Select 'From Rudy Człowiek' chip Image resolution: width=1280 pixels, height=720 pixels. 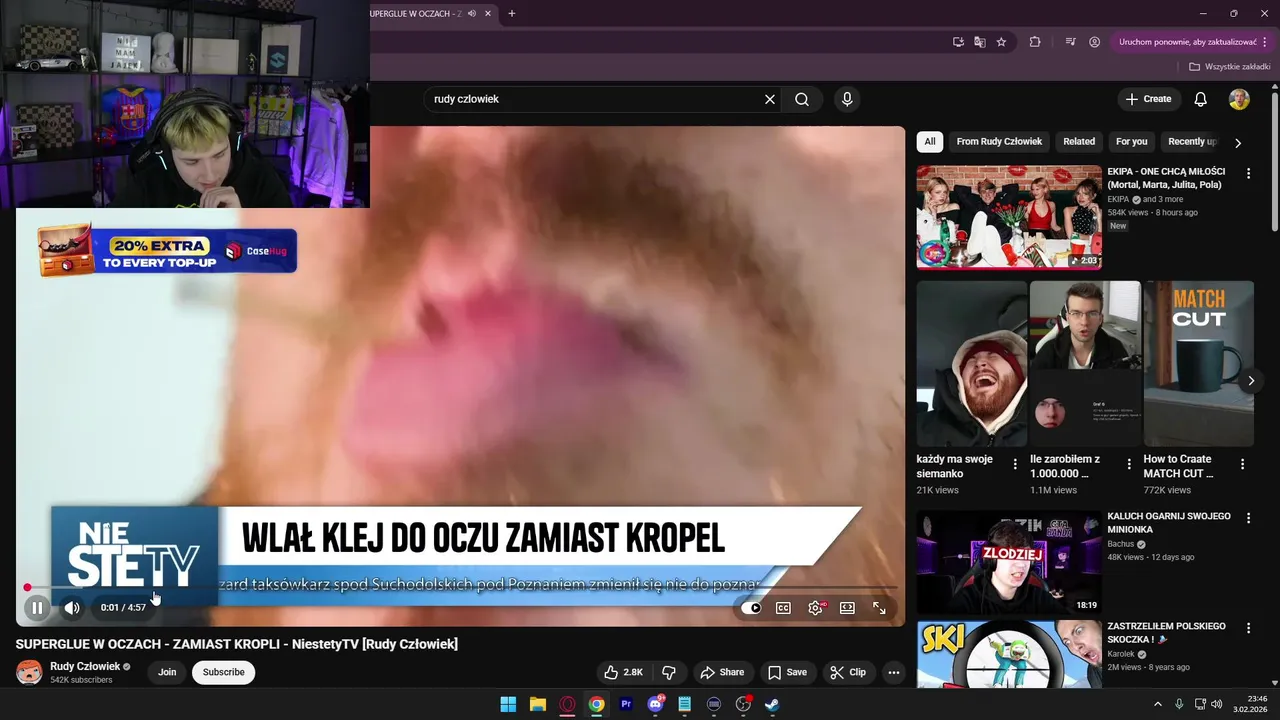(999, 141)
